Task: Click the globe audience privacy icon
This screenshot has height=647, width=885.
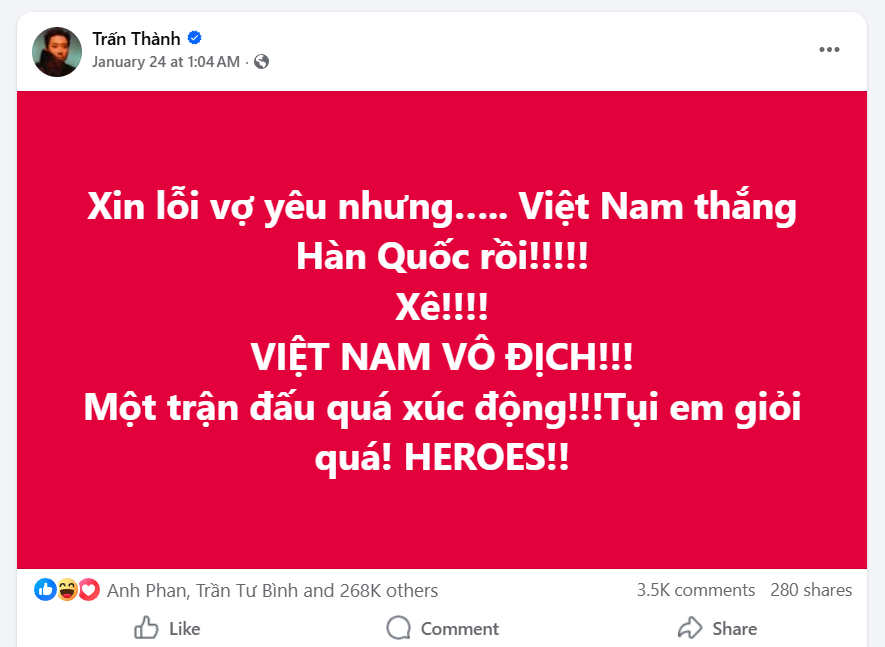Action: click(x=260, y=61)
